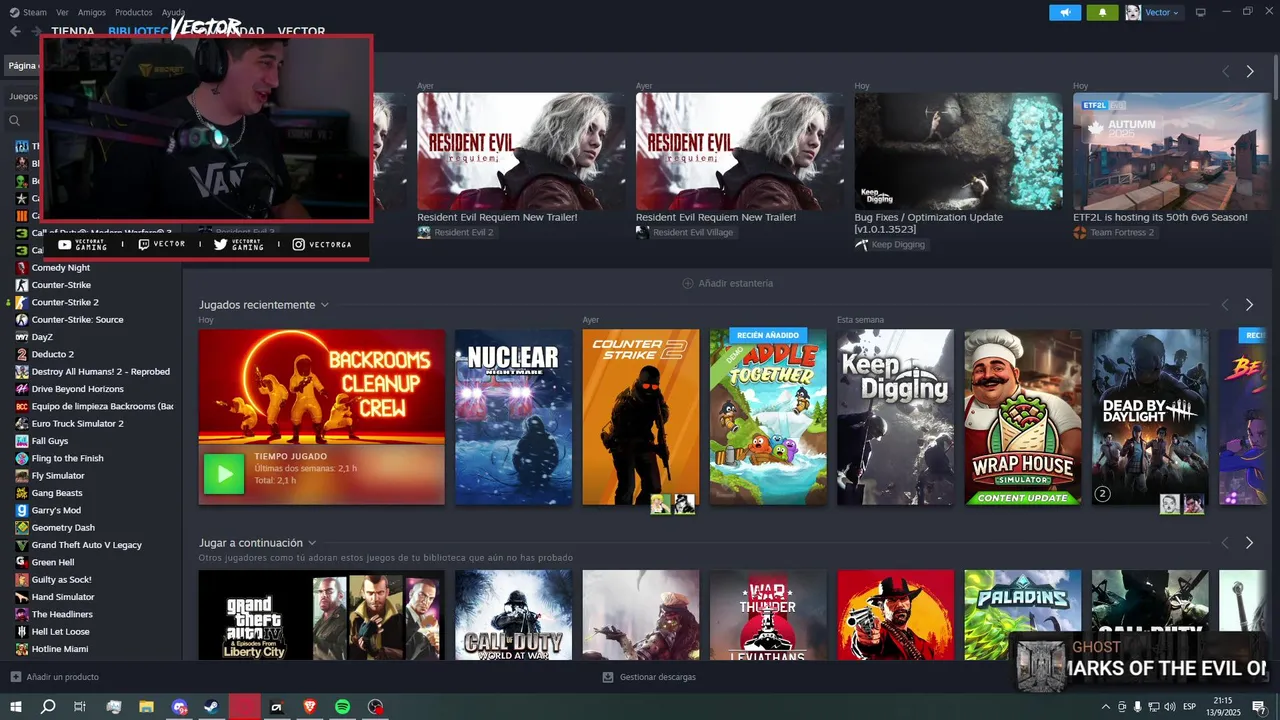
Task: Open the Steam announcements megaphone button
Action: point(1065,12)
